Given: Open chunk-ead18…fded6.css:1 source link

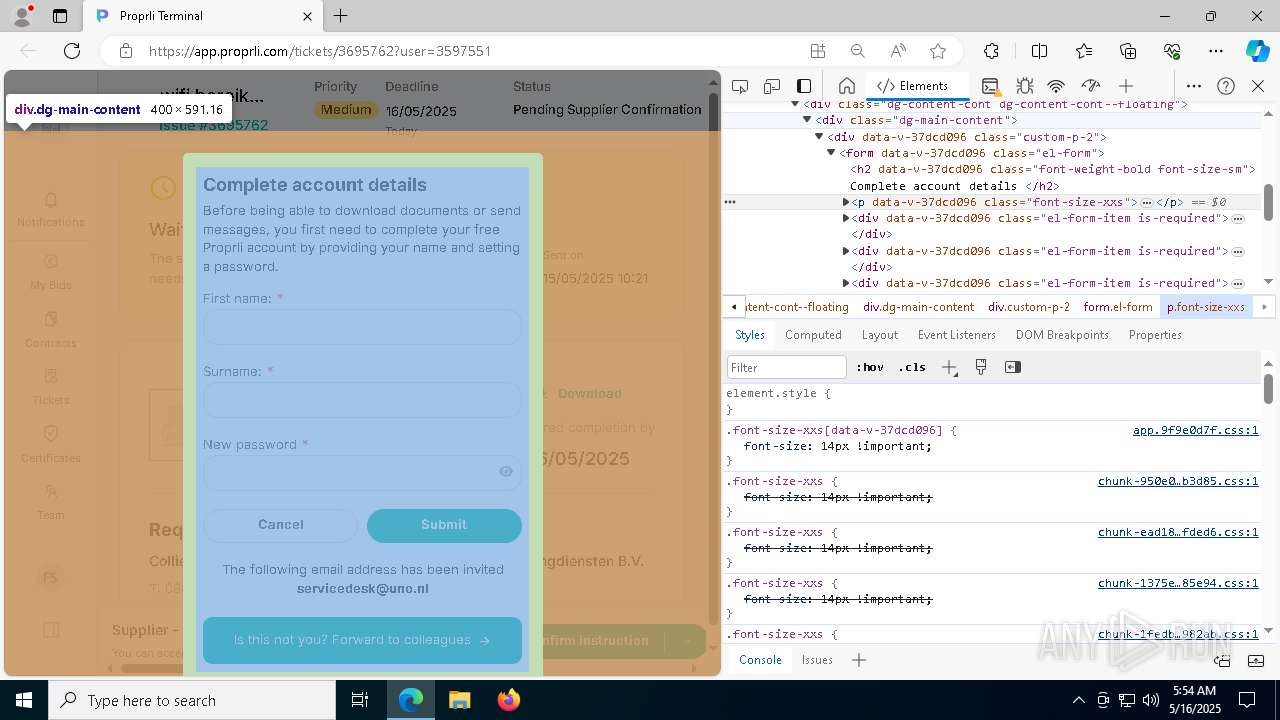Looking at the screenshot, I should (1178, 532).
